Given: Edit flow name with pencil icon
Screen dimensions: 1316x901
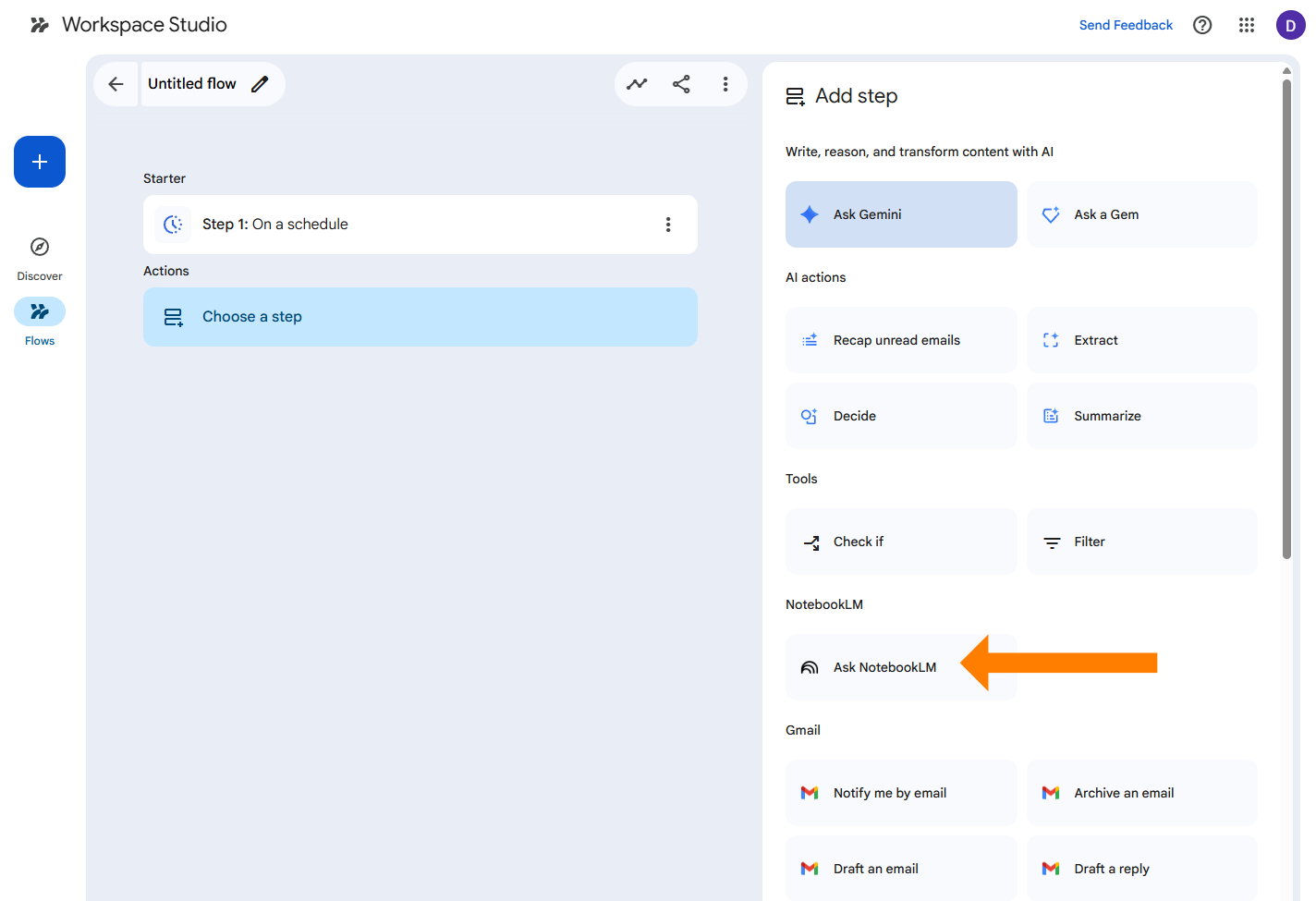Looking at the screenshot, I should [x=261, y=84].
